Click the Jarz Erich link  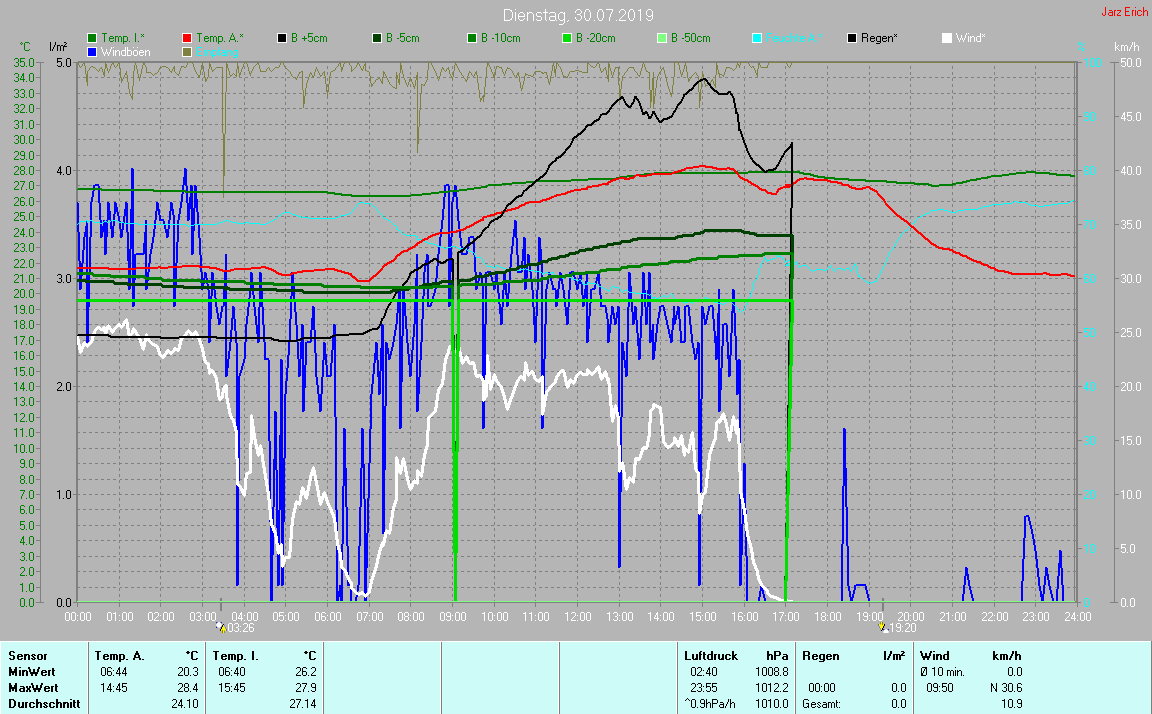pos(1122,13)
